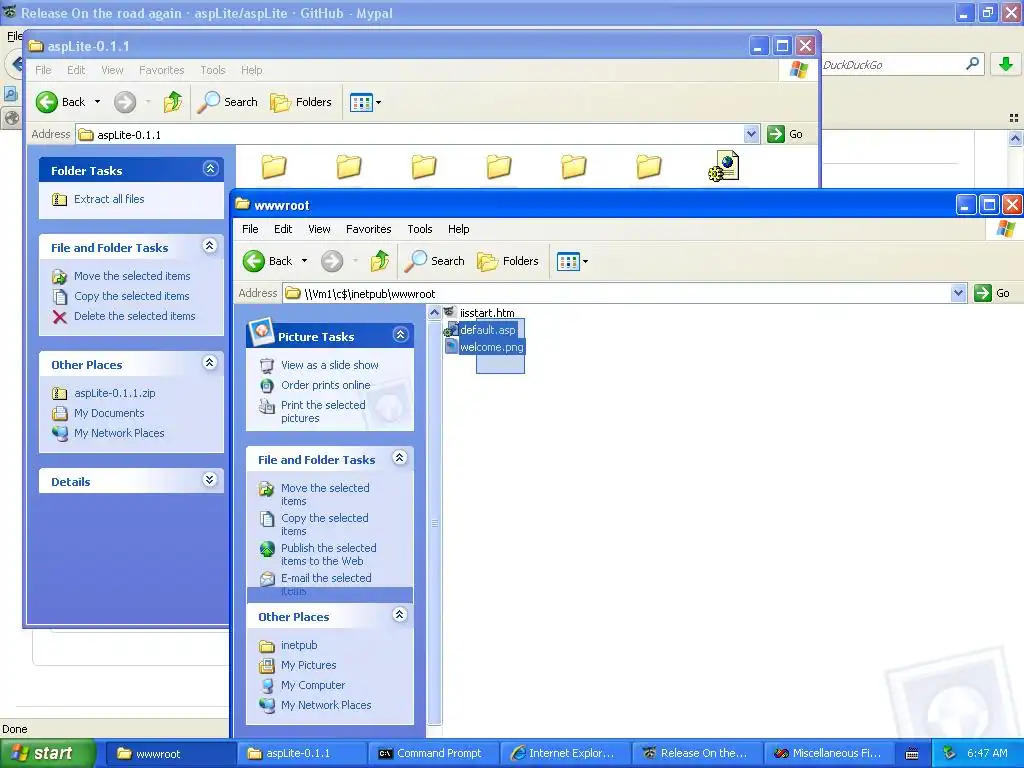Select the default.asp file

487,330
